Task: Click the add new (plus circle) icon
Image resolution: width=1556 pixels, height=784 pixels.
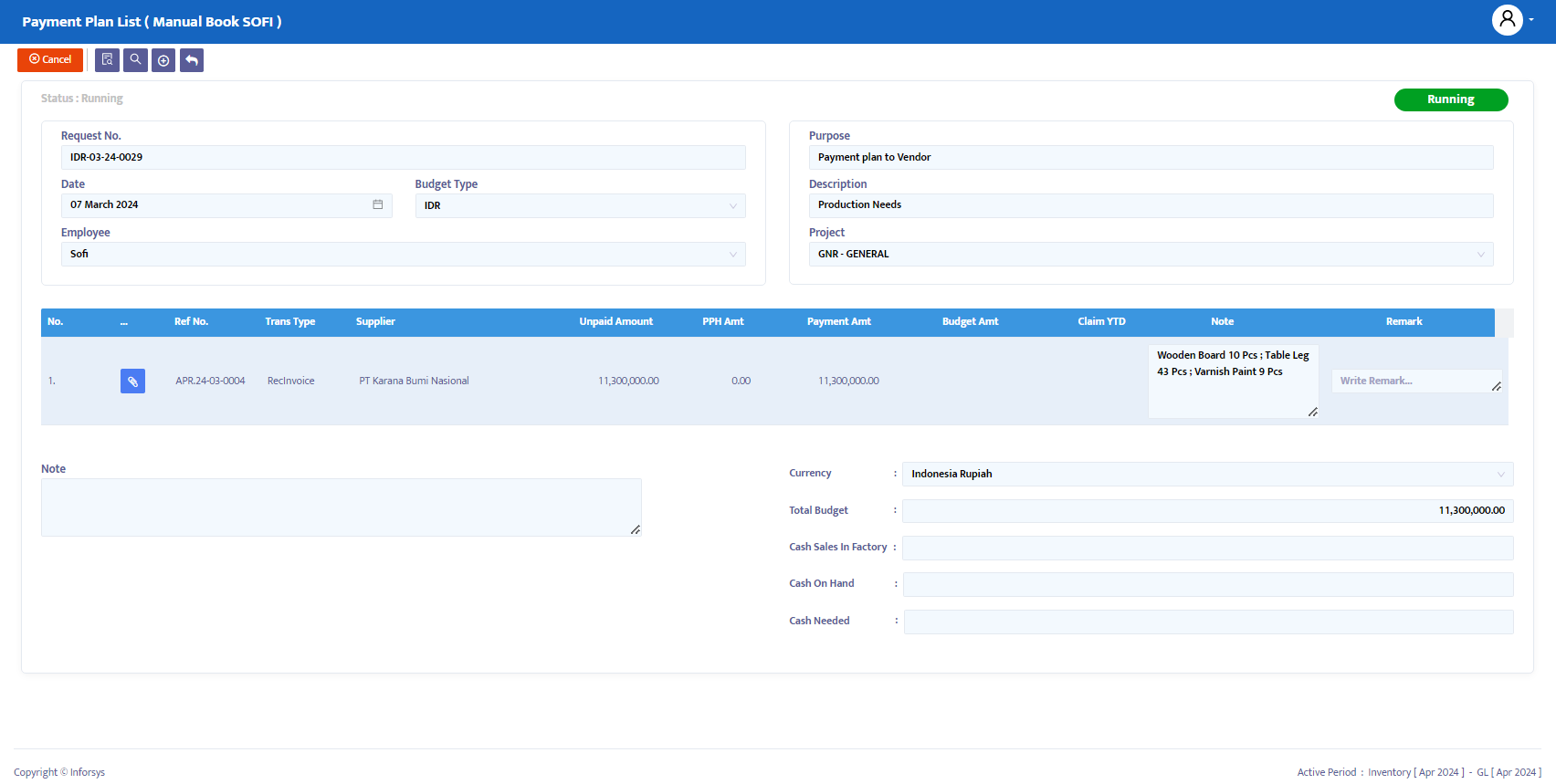Action: (x=163, y=60)
